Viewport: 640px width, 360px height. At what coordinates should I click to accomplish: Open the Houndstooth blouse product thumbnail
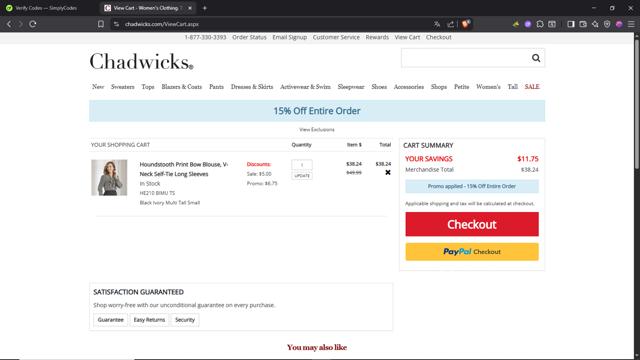click(x=109, y=178)
